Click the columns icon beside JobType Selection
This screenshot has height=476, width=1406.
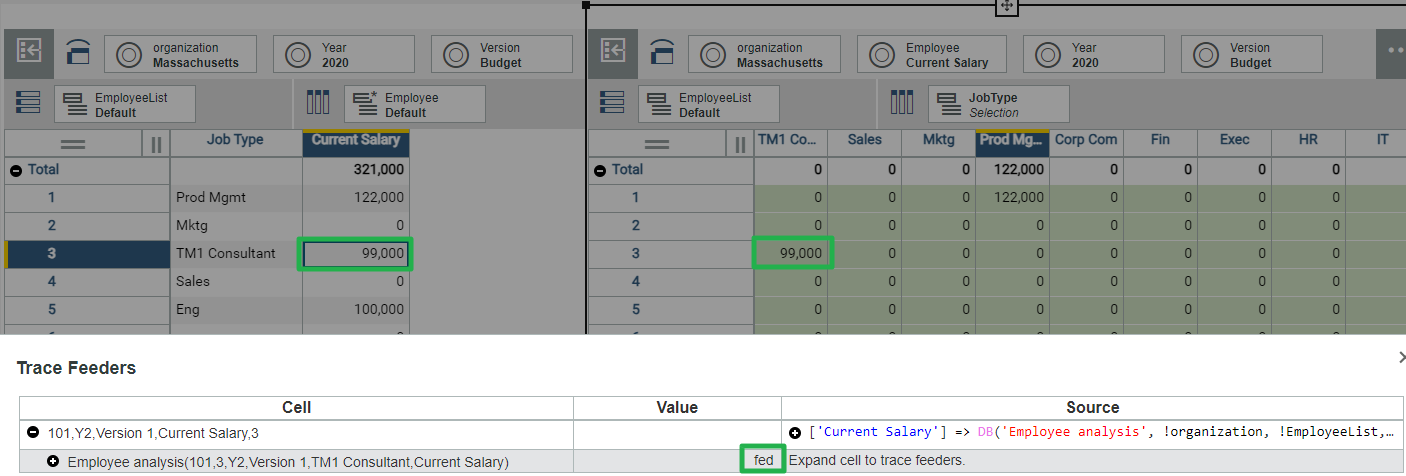902,104
